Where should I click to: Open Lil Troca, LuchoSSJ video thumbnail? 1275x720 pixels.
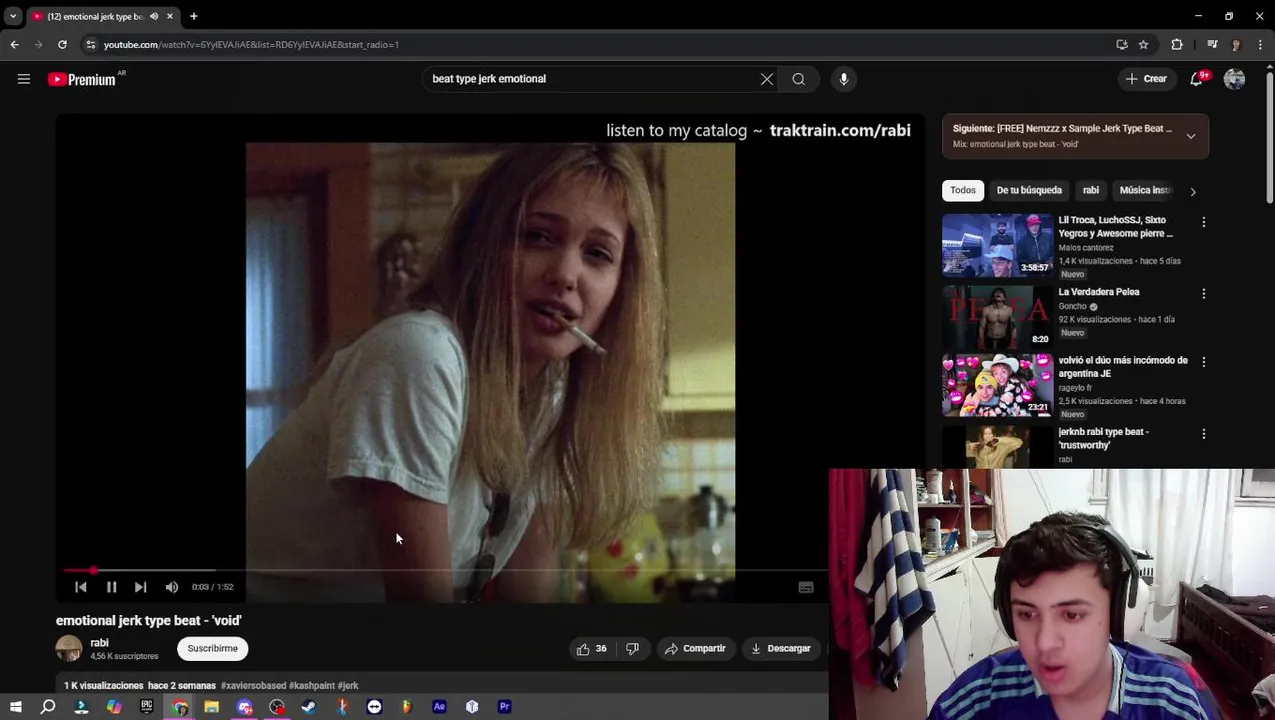(x=997, y=245)
